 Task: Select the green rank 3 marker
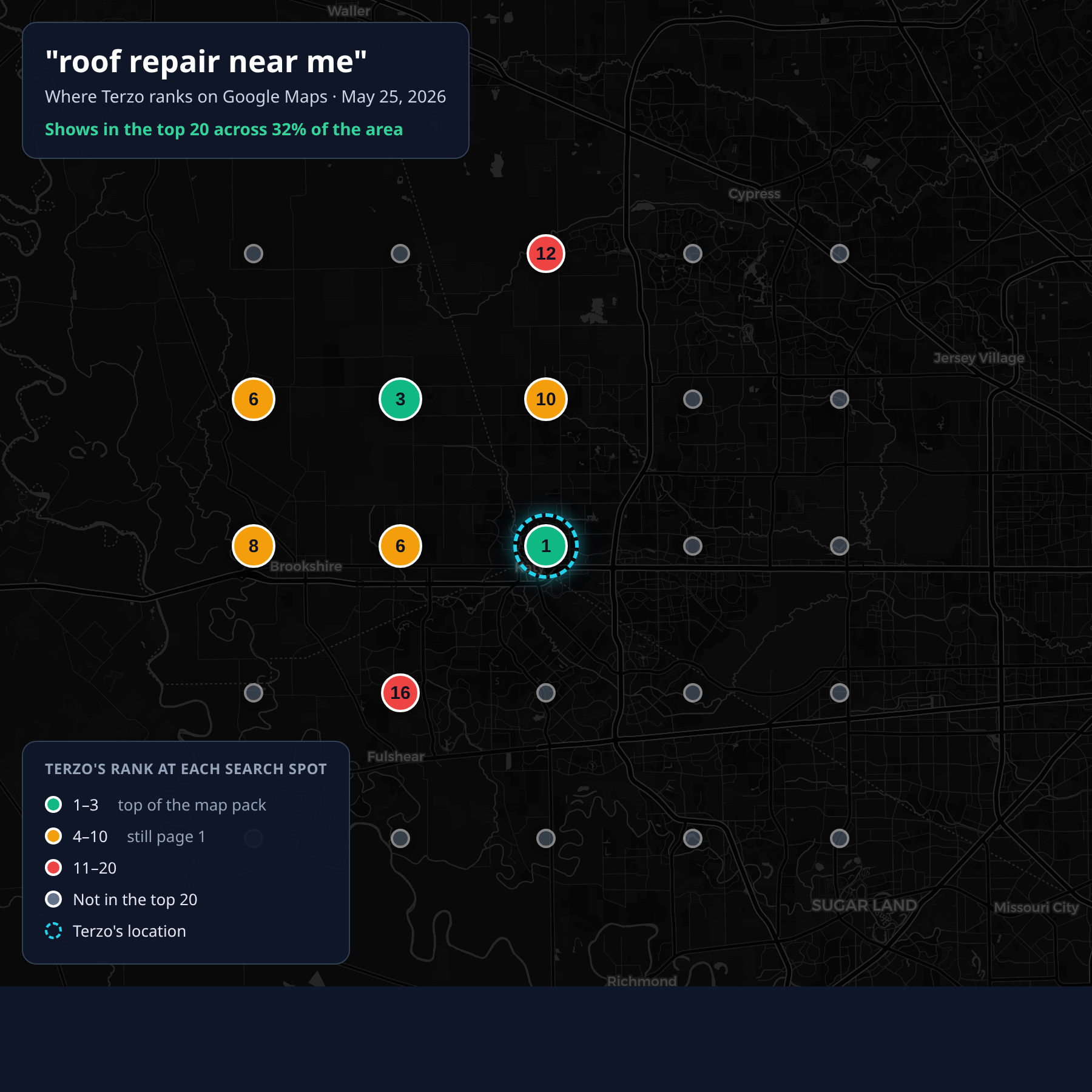pyautogui.click(x=400, y=399)
